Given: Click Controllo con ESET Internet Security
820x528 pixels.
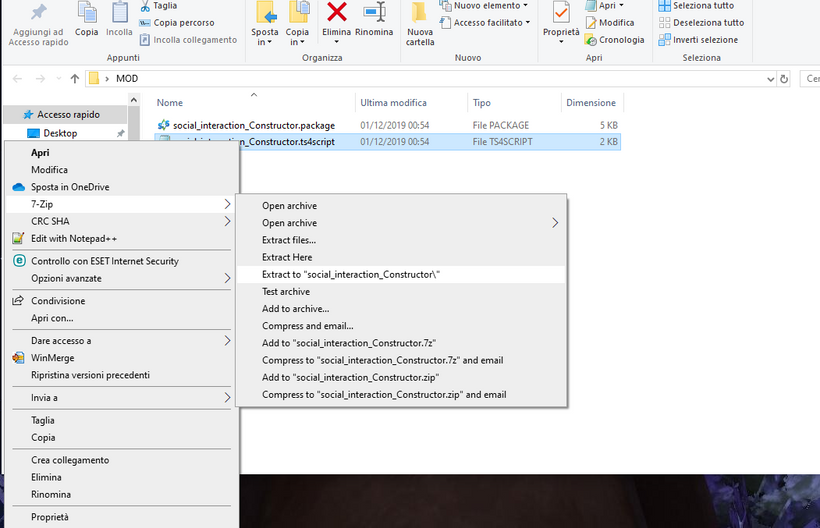Looking at the screenshot, I should click(x=104, y=261).
